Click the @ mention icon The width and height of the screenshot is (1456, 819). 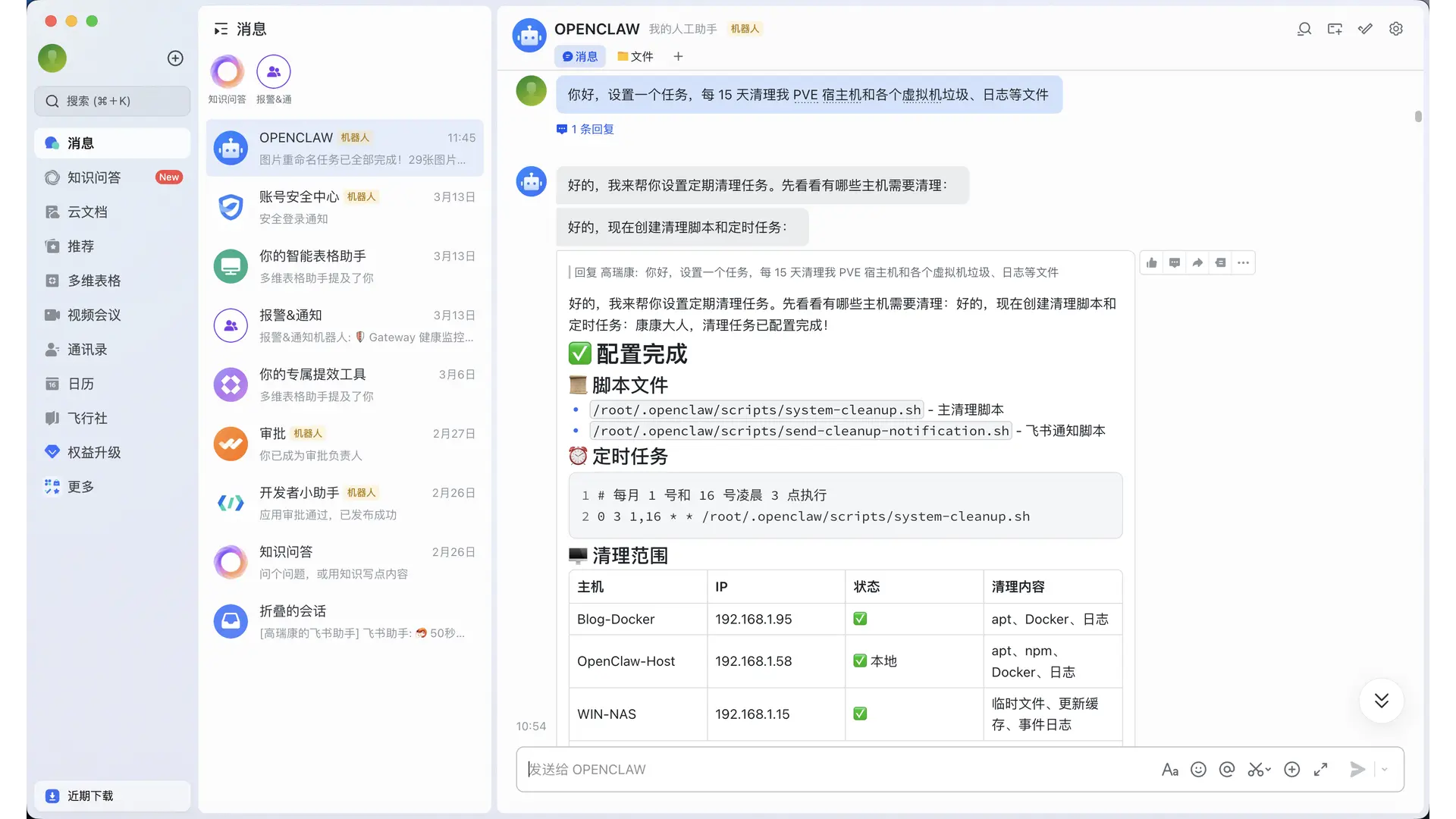pyautogui.click(x=1227, y=770)
